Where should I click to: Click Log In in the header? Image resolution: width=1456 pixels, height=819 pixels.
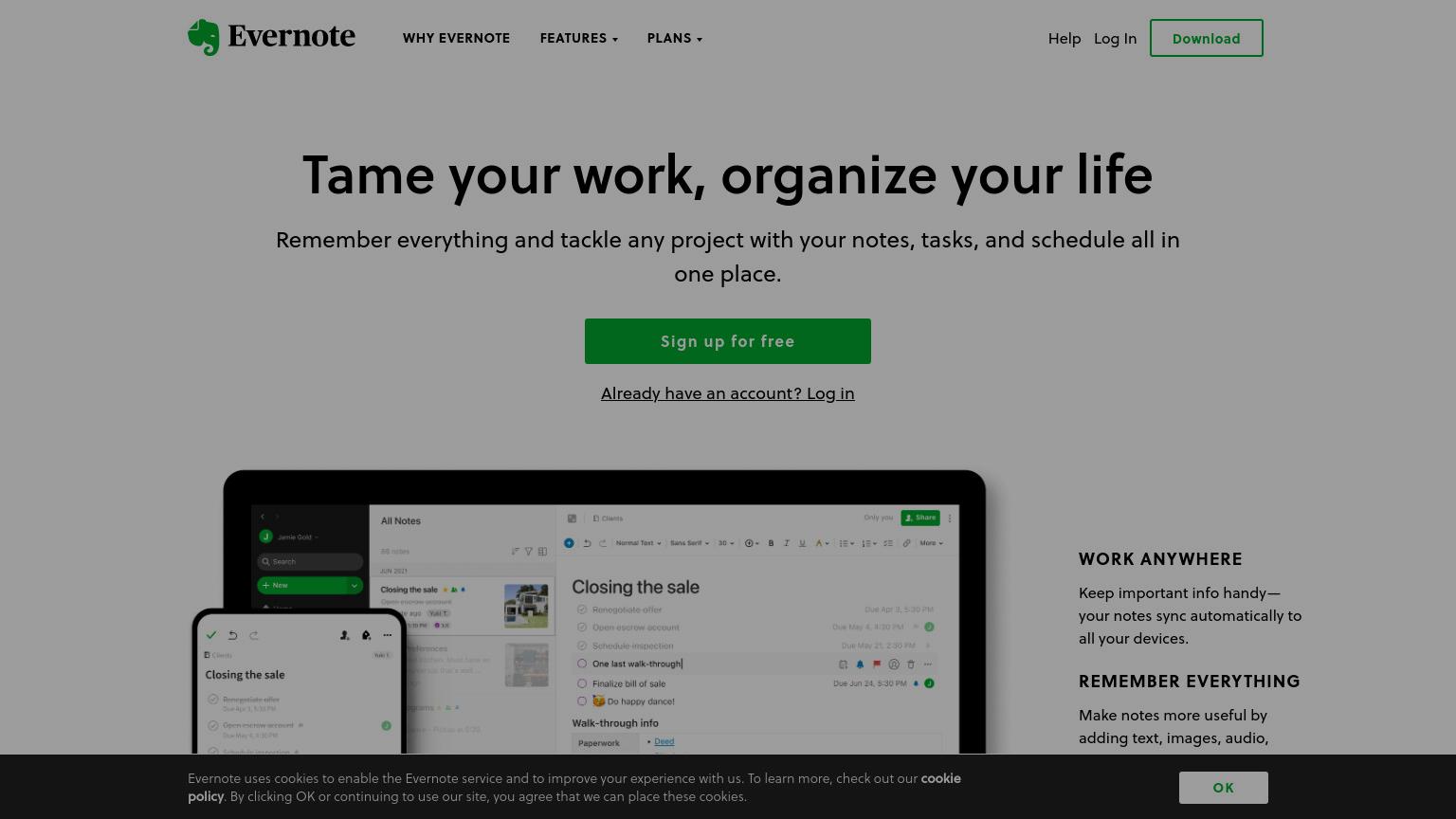[1115, 38]
